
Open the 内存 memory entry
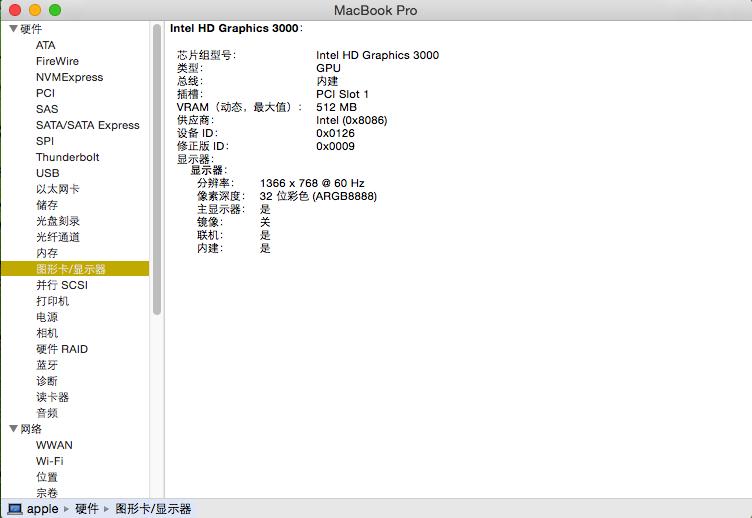[x=47, y=253]
